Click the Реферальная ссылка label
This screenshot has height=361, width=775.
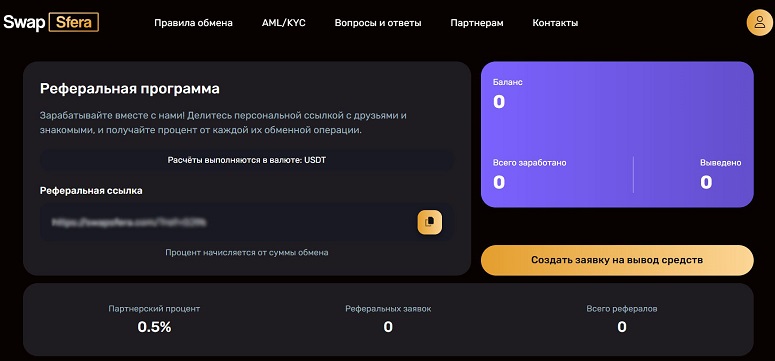[x=91, y=191]
